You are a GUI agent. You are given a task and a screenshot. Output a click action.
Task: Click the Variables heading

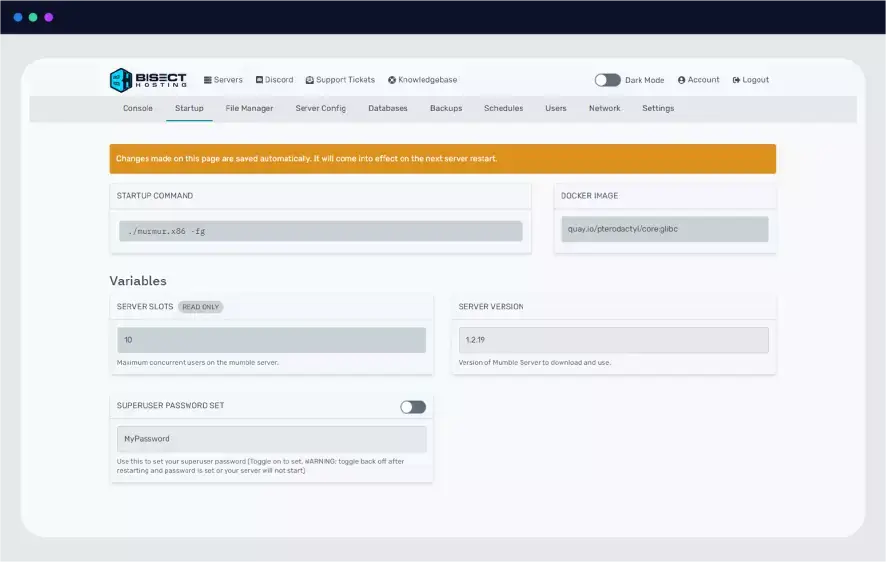pos(138,281)
